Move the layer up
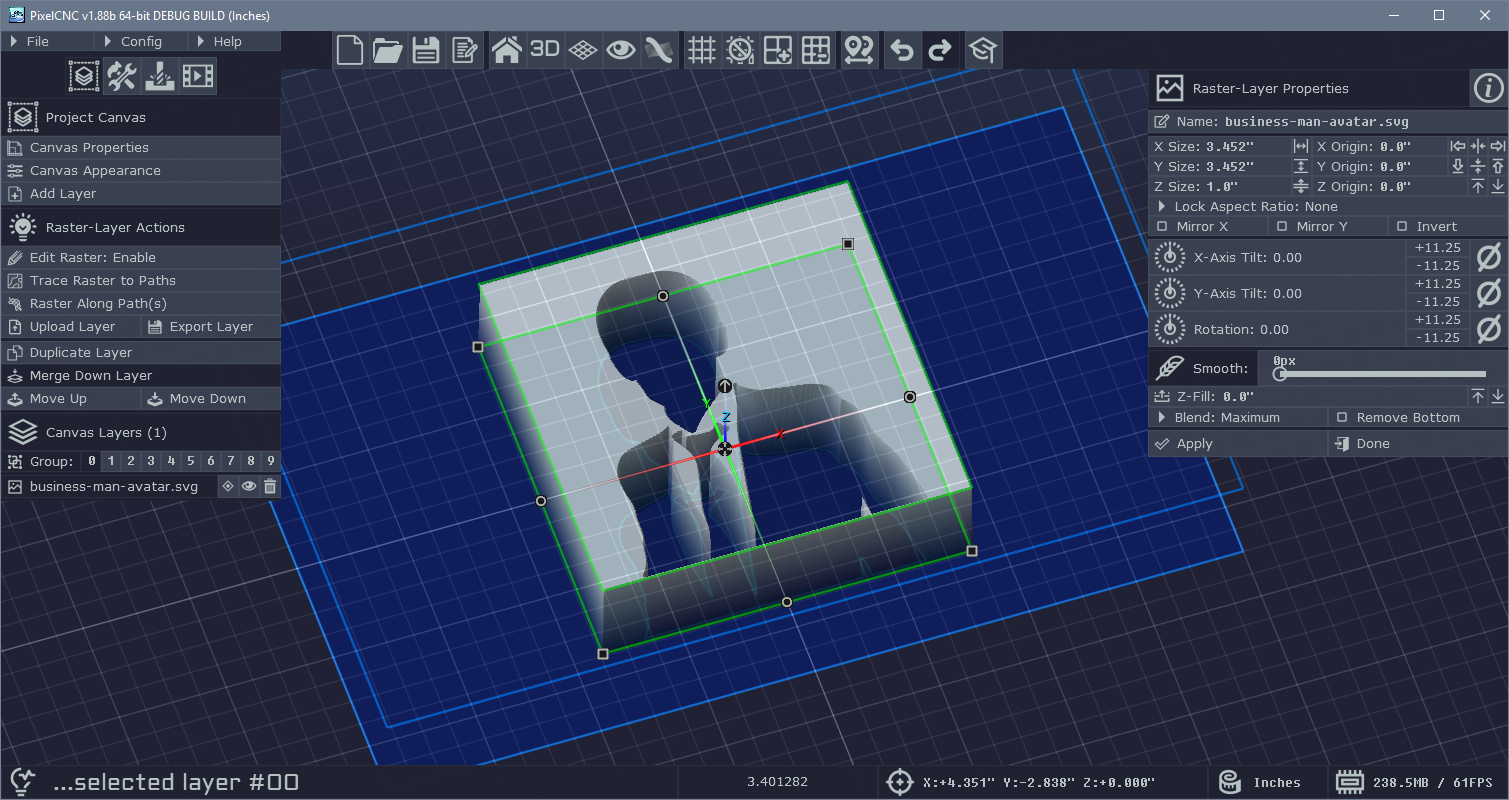 [71, 398]
